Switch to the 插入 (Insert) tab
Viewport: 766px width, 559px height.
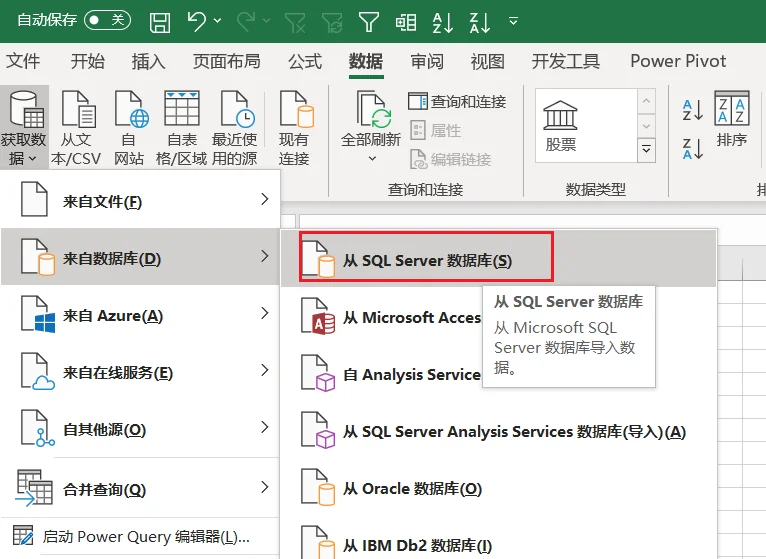tap(149, 61)
